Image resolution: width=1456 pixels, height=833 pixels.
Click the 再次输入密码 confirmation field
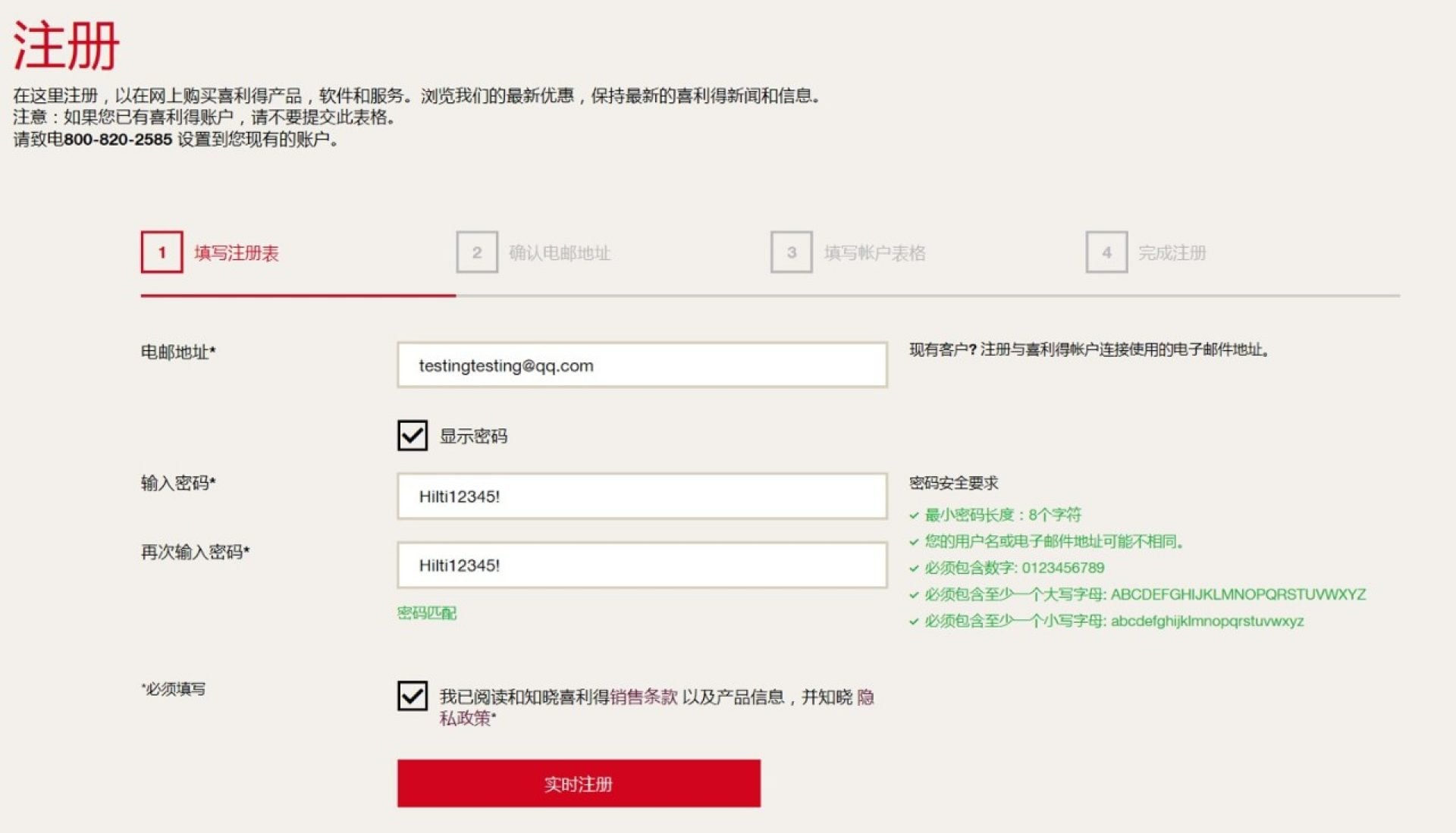[641, 565]
